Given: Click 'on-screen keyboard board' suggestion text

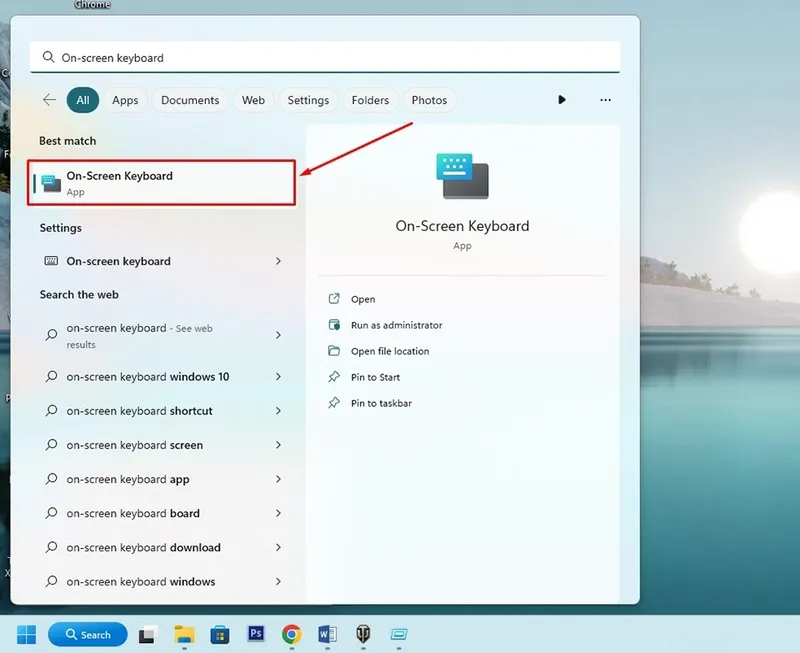Looking at the screenshot, I should (133, 513).
